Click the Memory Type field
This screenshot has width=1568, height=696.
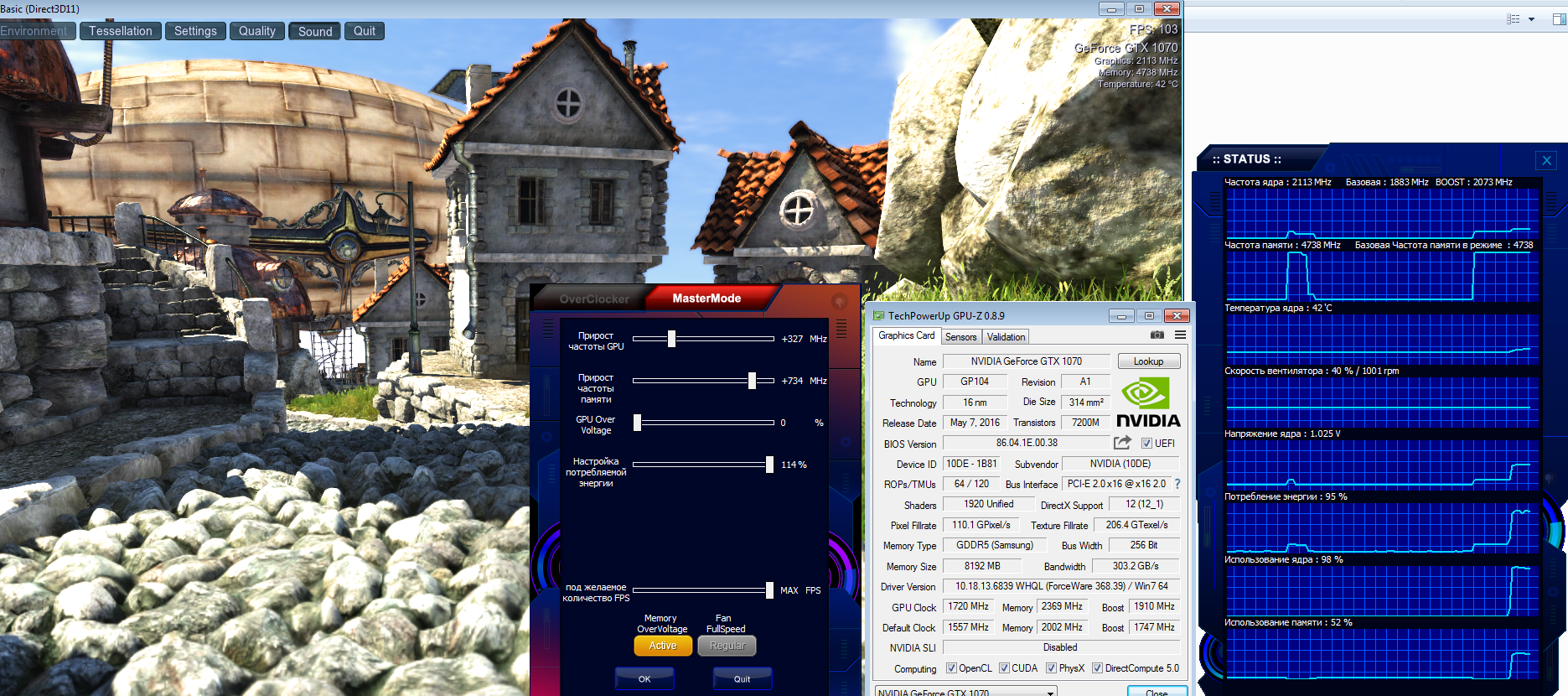tap(995, 545)
